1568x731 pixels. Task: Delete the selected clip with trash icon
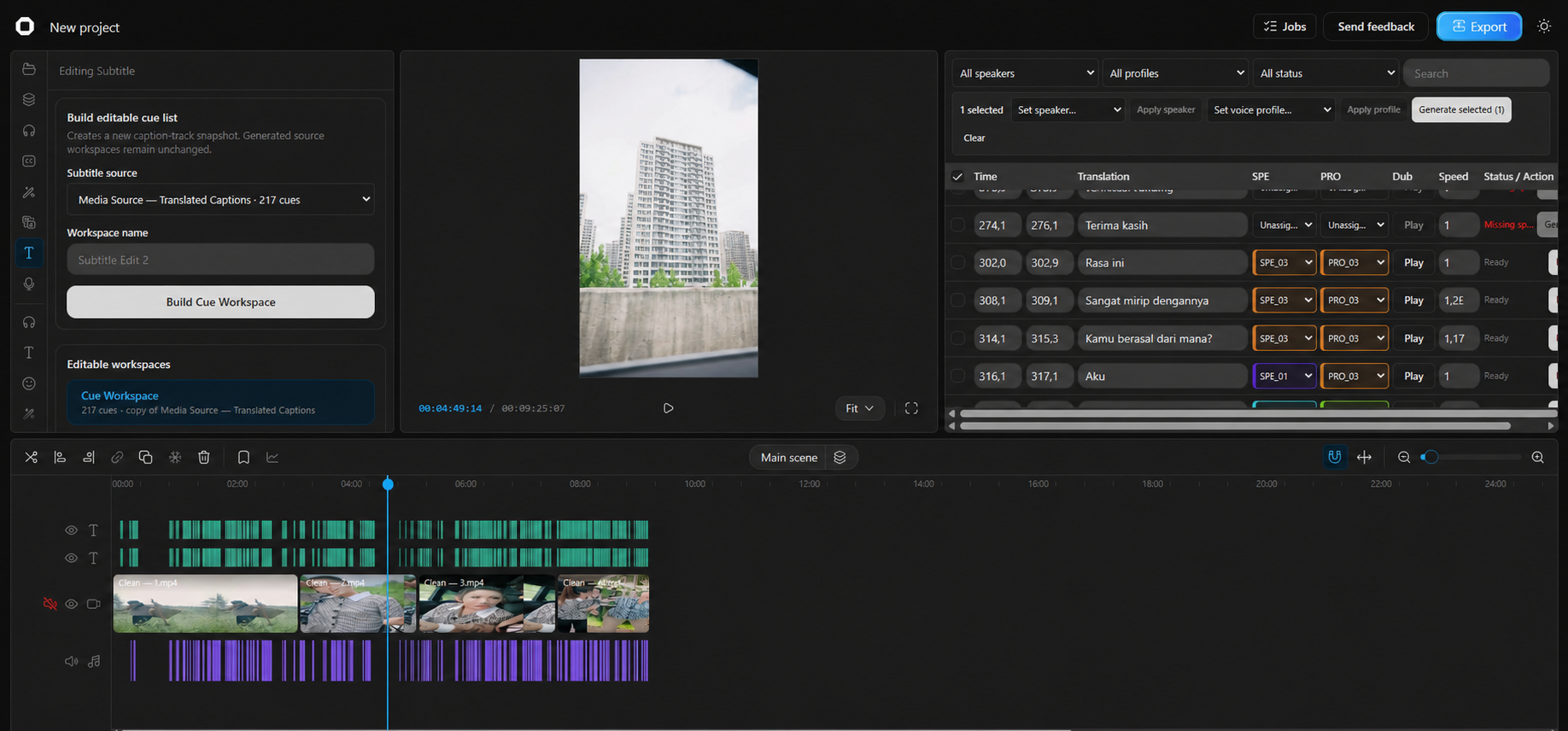click(204, 457)
